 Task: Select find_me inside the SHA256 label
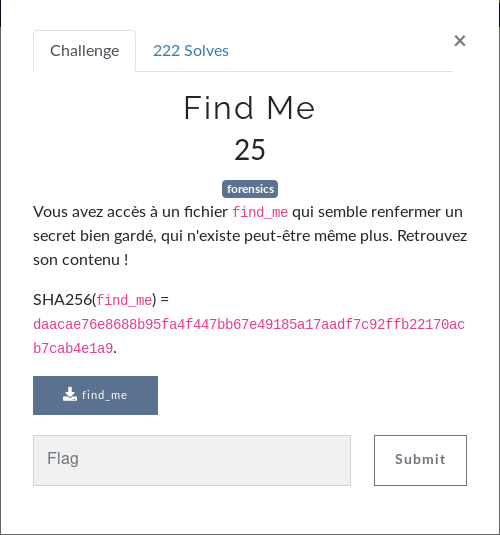124,300
